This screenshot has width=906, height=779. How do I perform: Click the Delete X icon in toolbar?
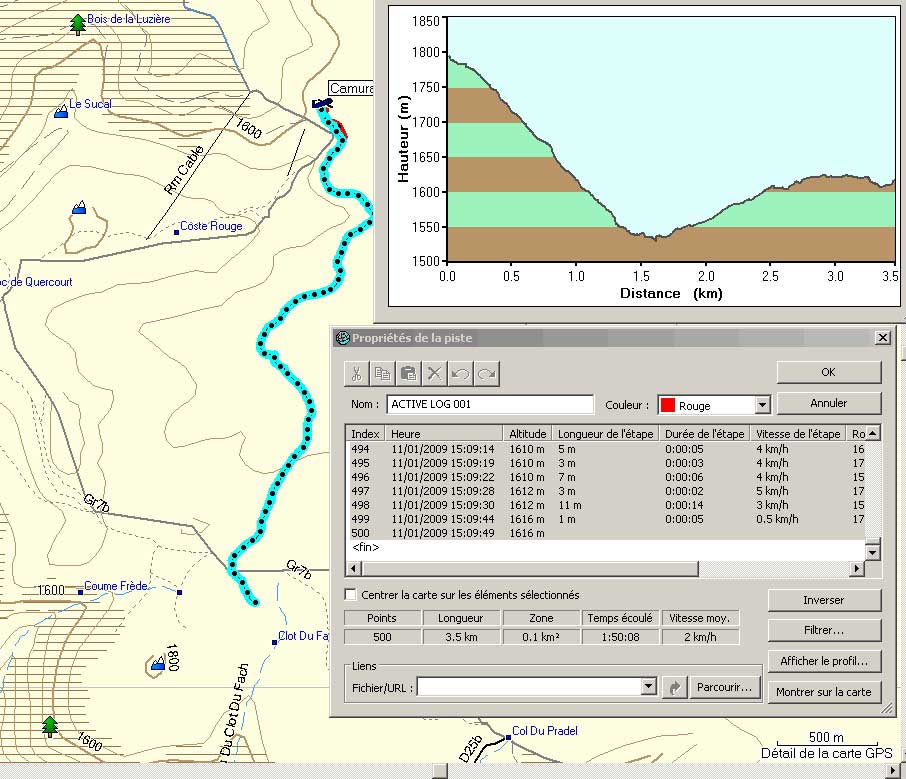(x=435, y=373)
